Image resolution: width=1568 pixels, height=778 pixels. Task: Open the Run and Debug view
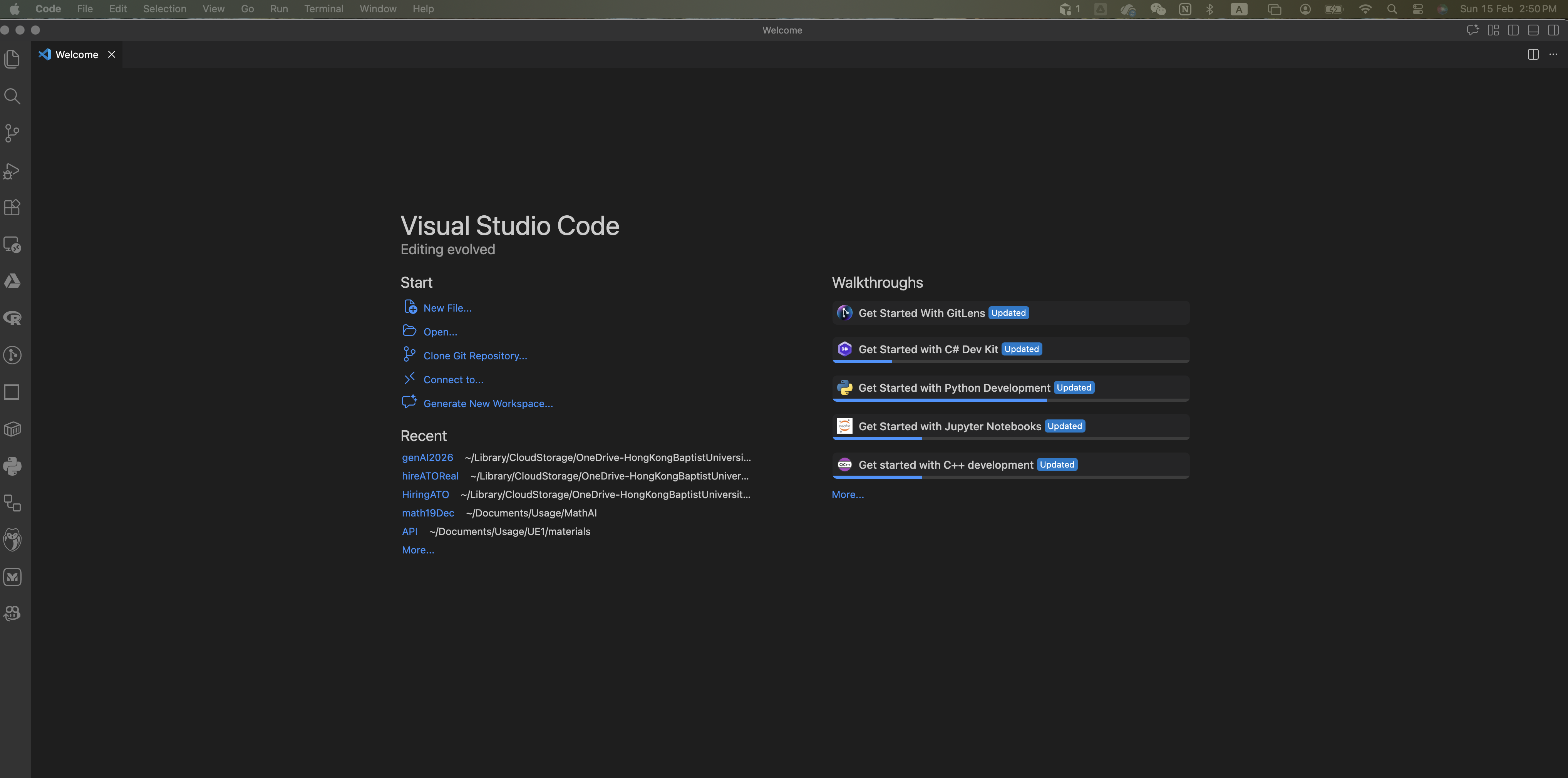(x=12, y=171)
